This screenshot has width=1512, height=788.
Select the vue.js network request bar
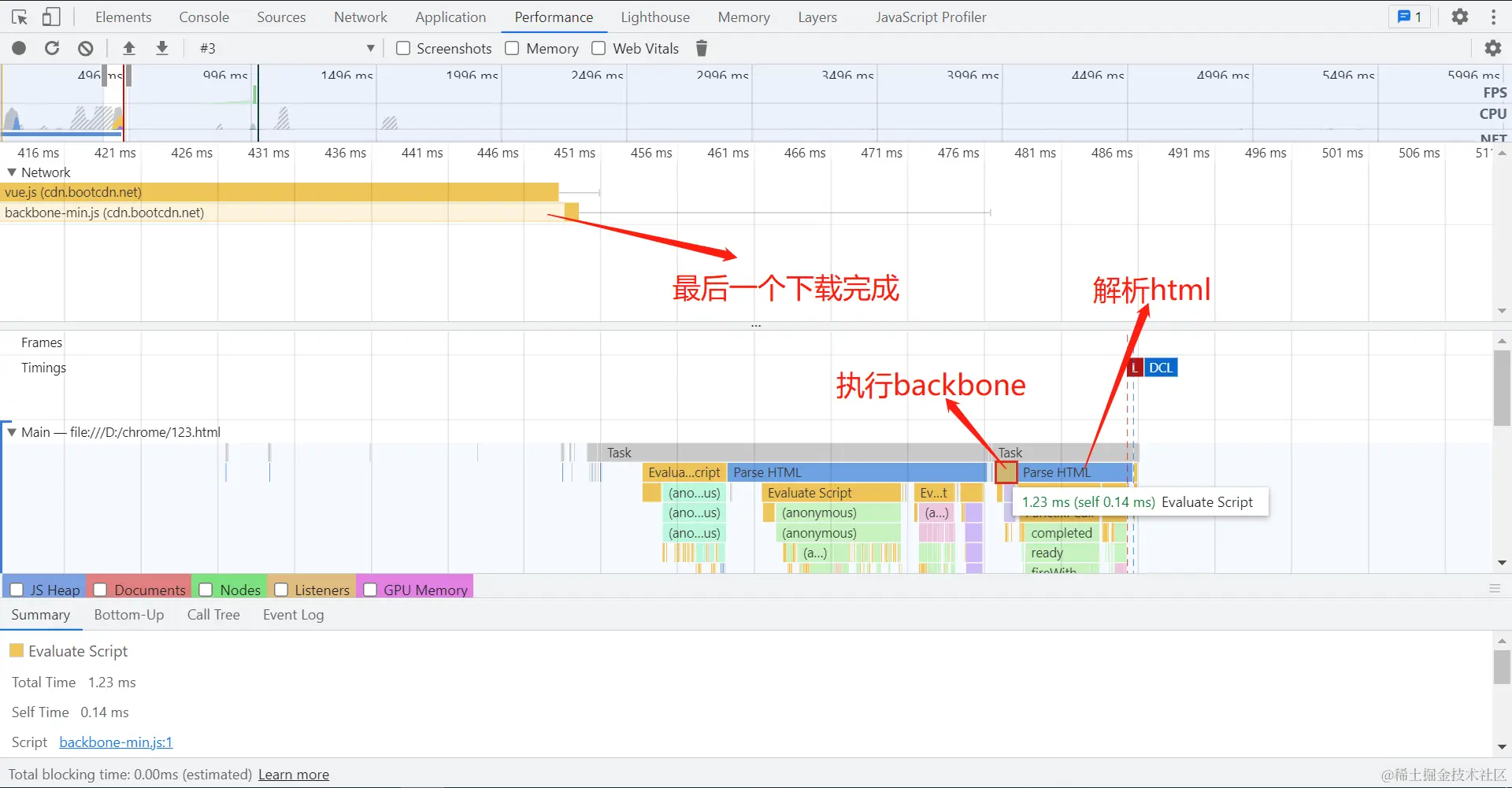(x=280, y=192)
